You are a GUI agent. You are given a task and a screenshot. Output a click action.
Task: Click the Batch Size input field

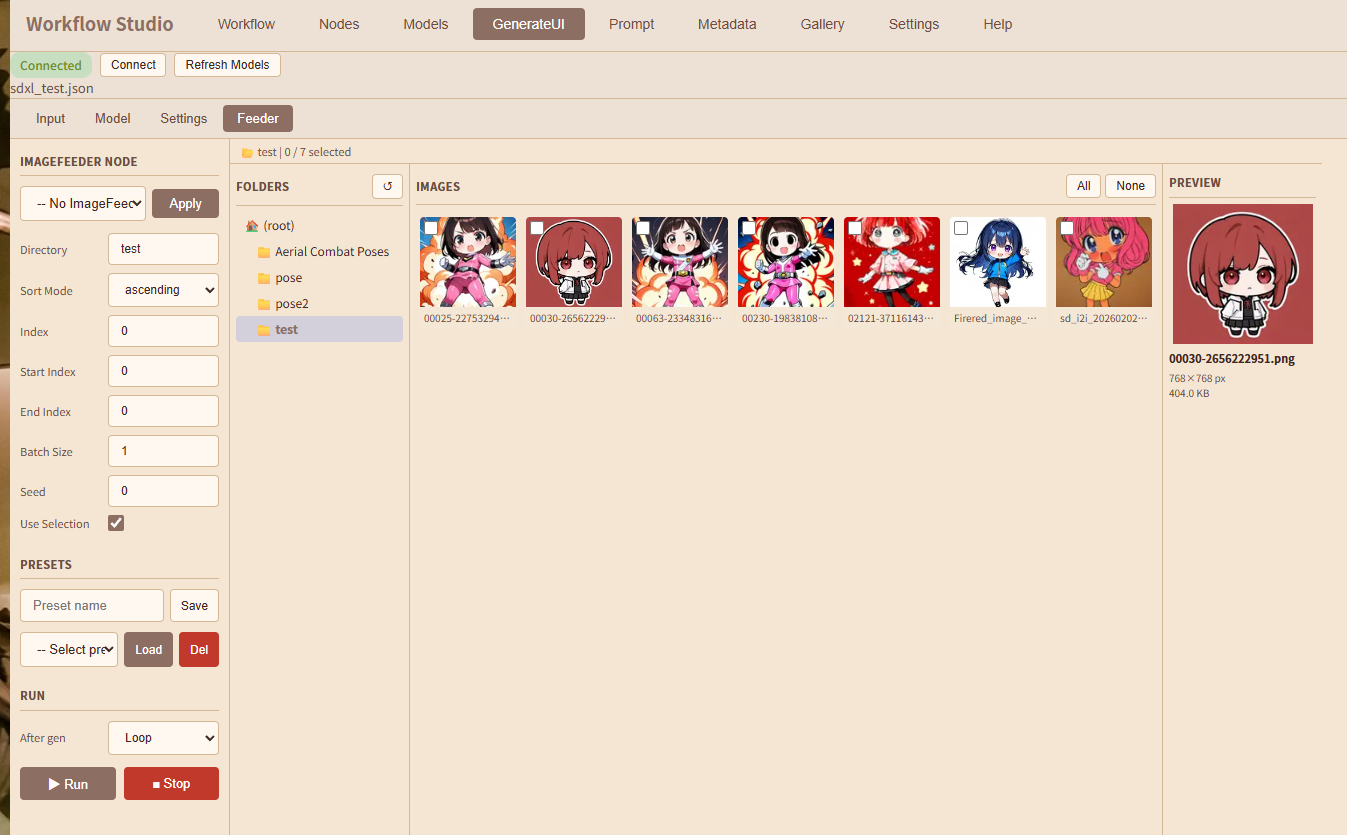point(163,451)
